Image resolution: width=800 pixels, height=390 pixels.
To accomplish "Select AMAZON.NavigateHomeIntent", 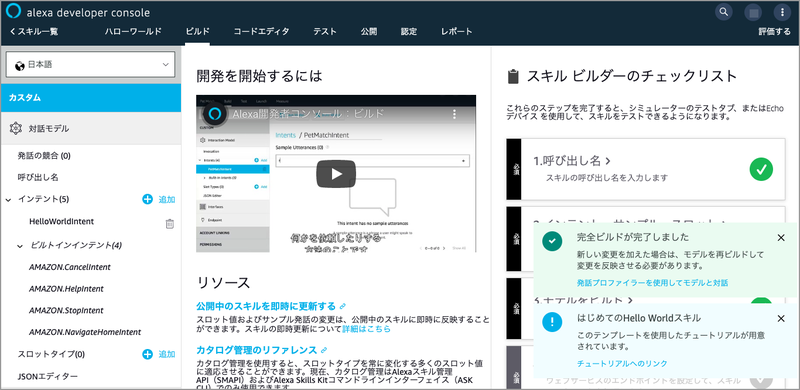I will (85, 332).
